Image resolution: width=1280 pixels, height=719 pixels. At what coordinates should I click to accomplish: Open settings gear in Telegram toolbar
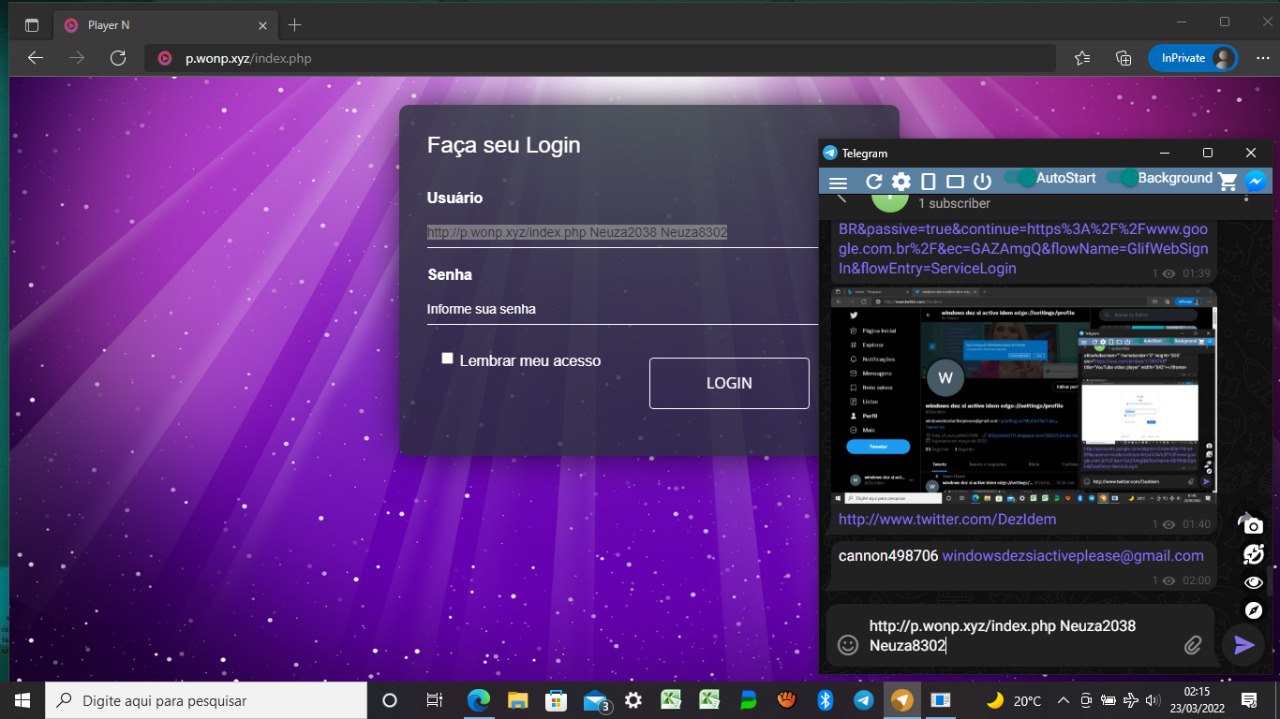tap(901, 182)
